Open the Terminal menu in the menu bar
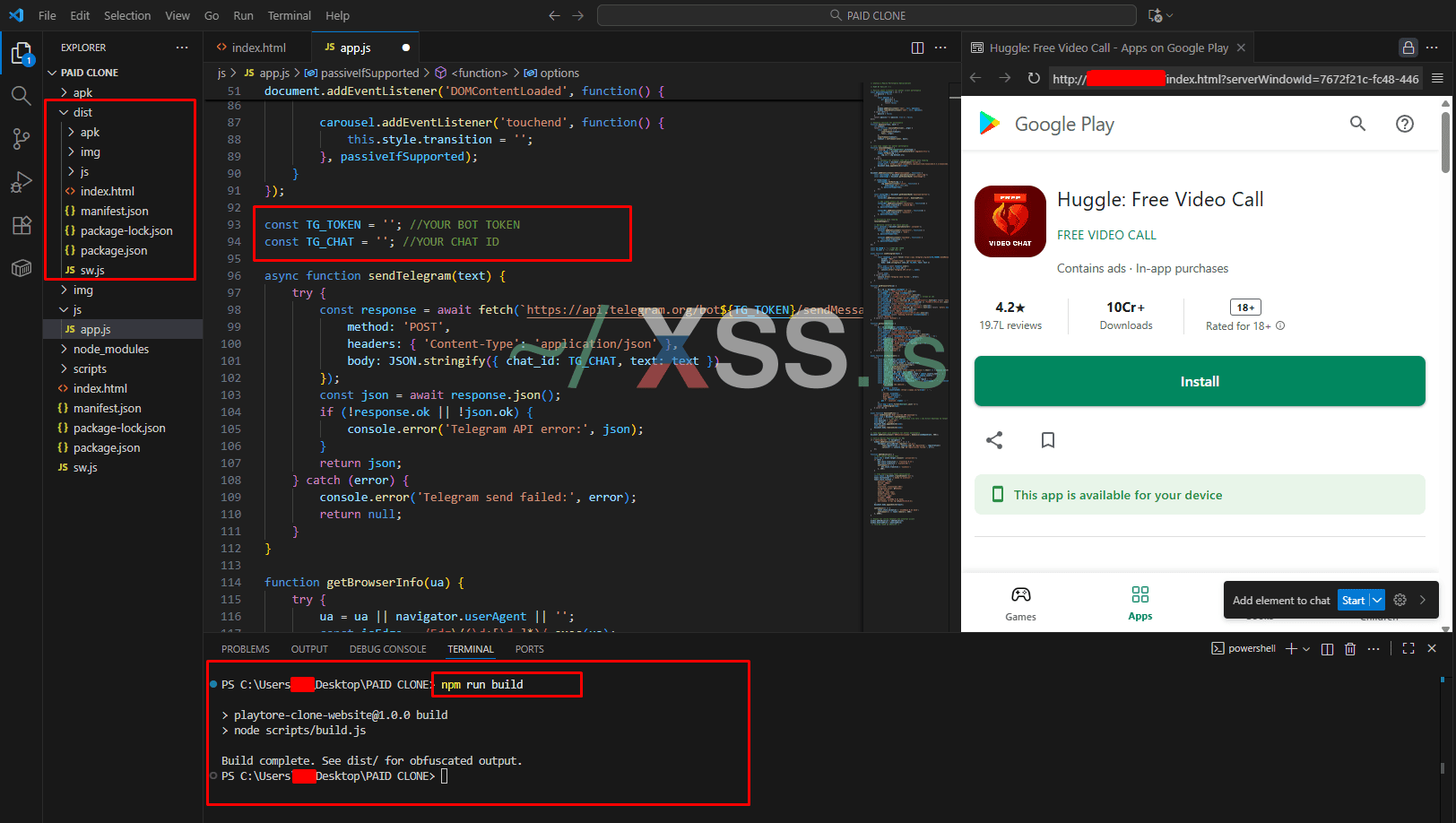This screenshot has height=823, width=1456. point(290,15)
